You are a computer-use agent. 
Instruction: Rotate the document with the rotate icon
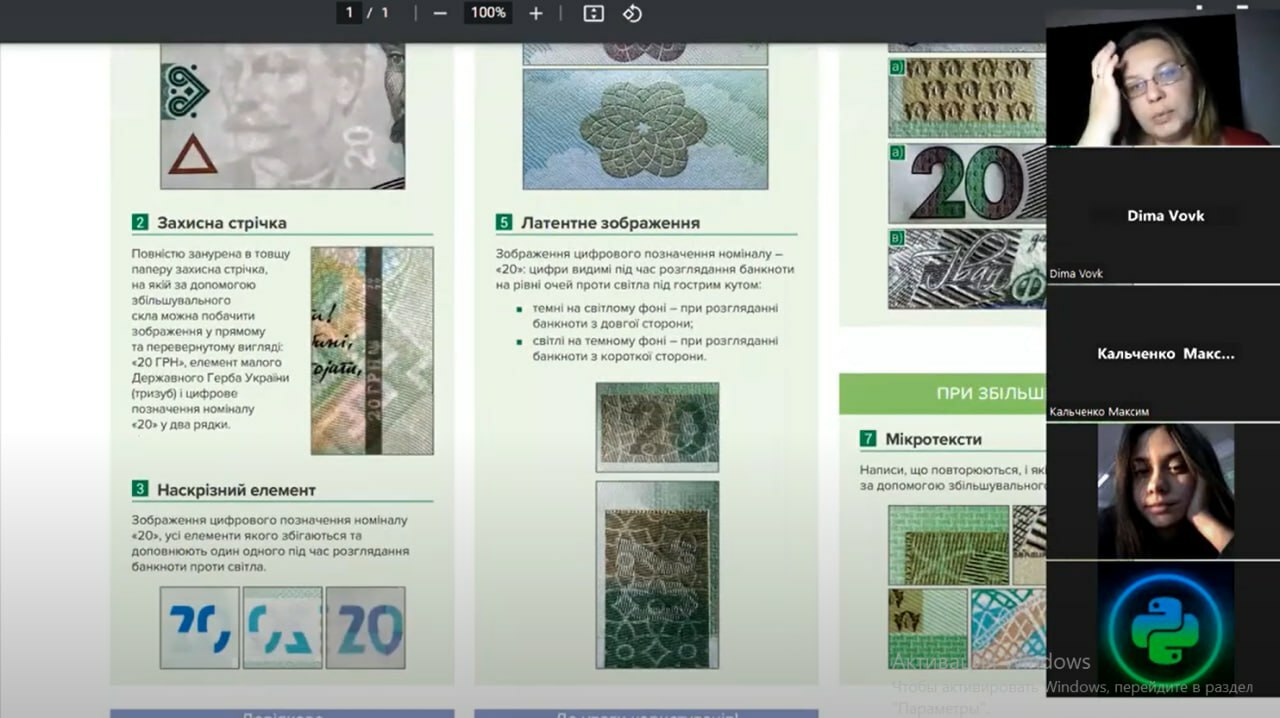coord(632,13)
